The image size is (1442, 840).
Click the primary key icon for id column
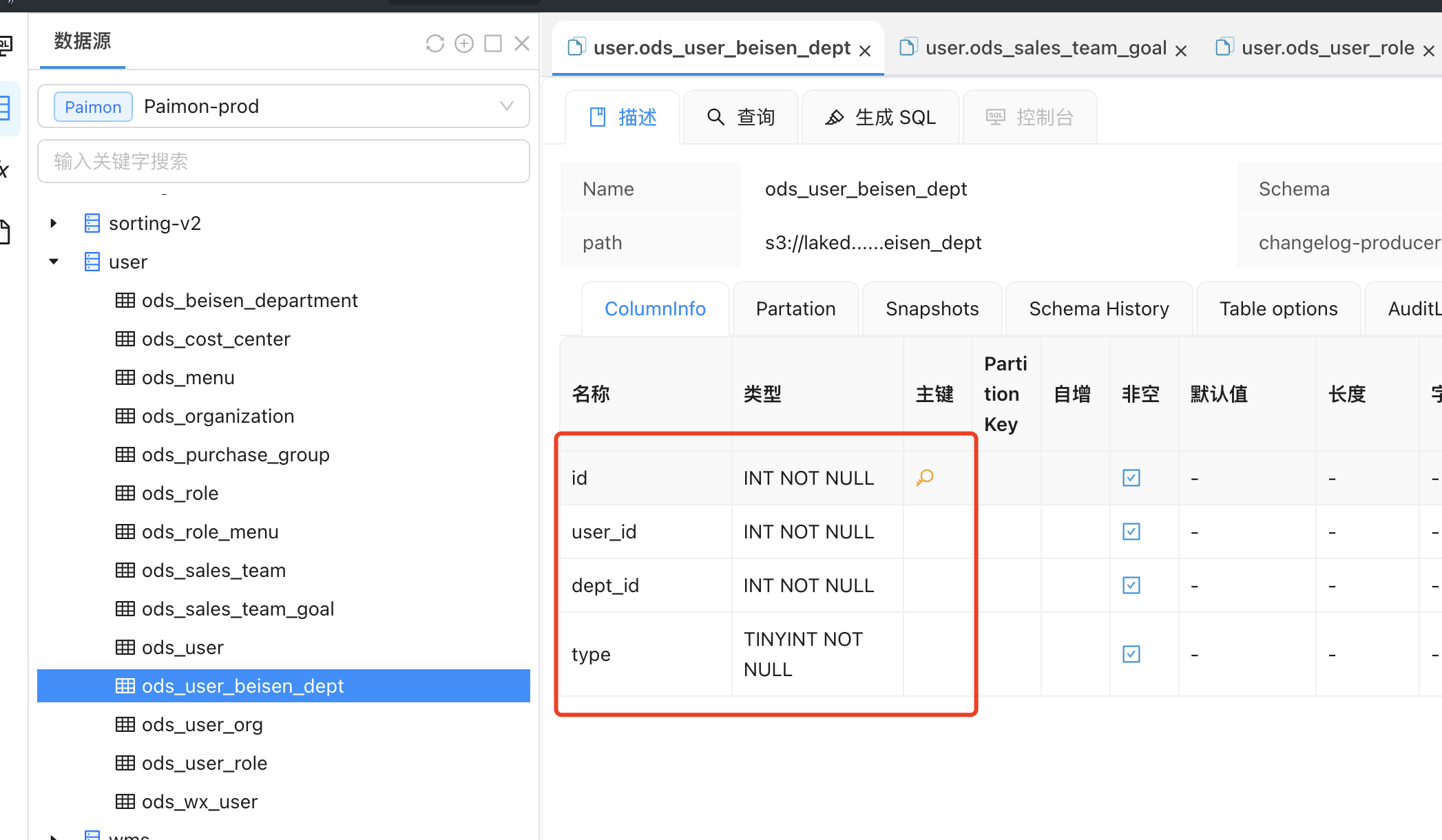tap(925, 477)
